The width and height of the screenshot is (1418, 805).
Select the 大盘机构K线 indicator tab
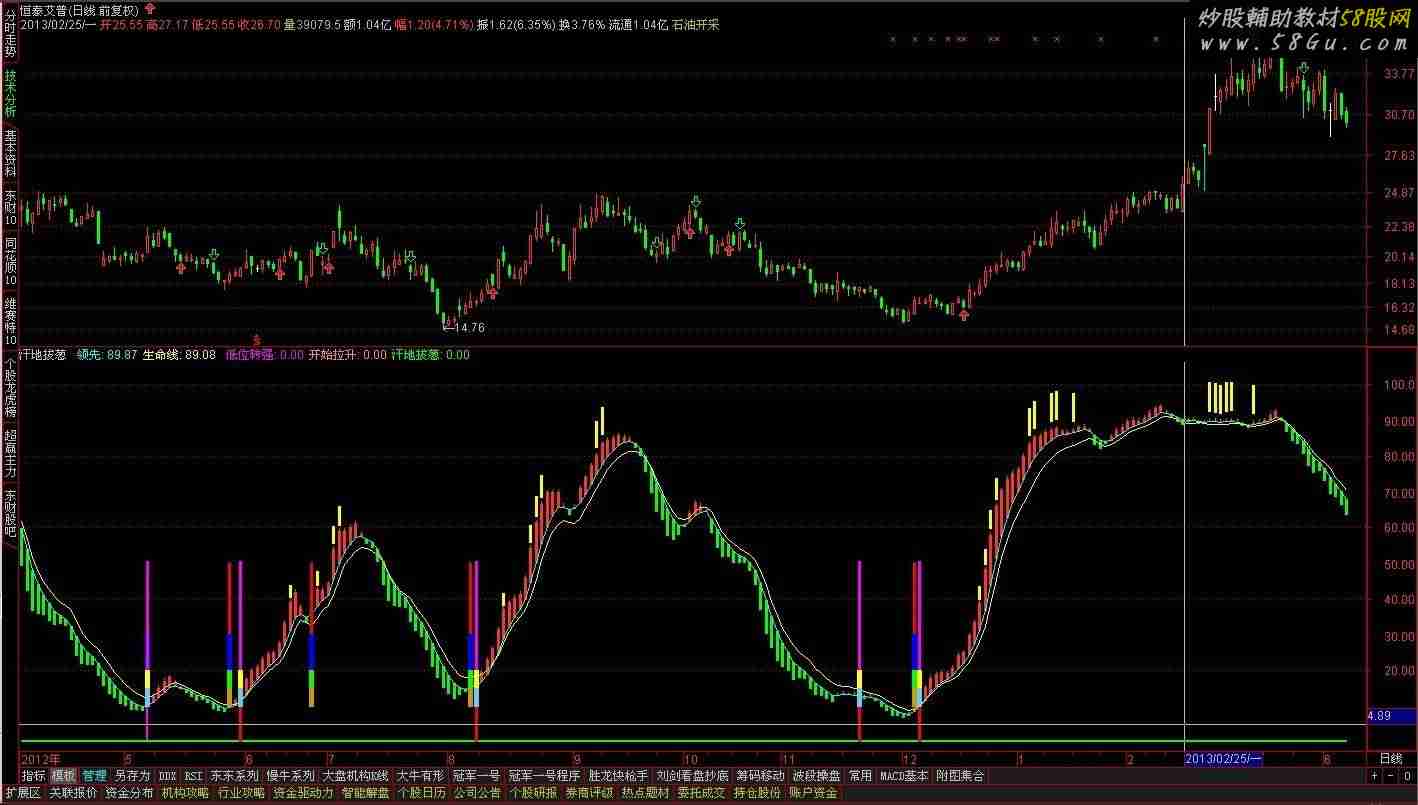355,775
